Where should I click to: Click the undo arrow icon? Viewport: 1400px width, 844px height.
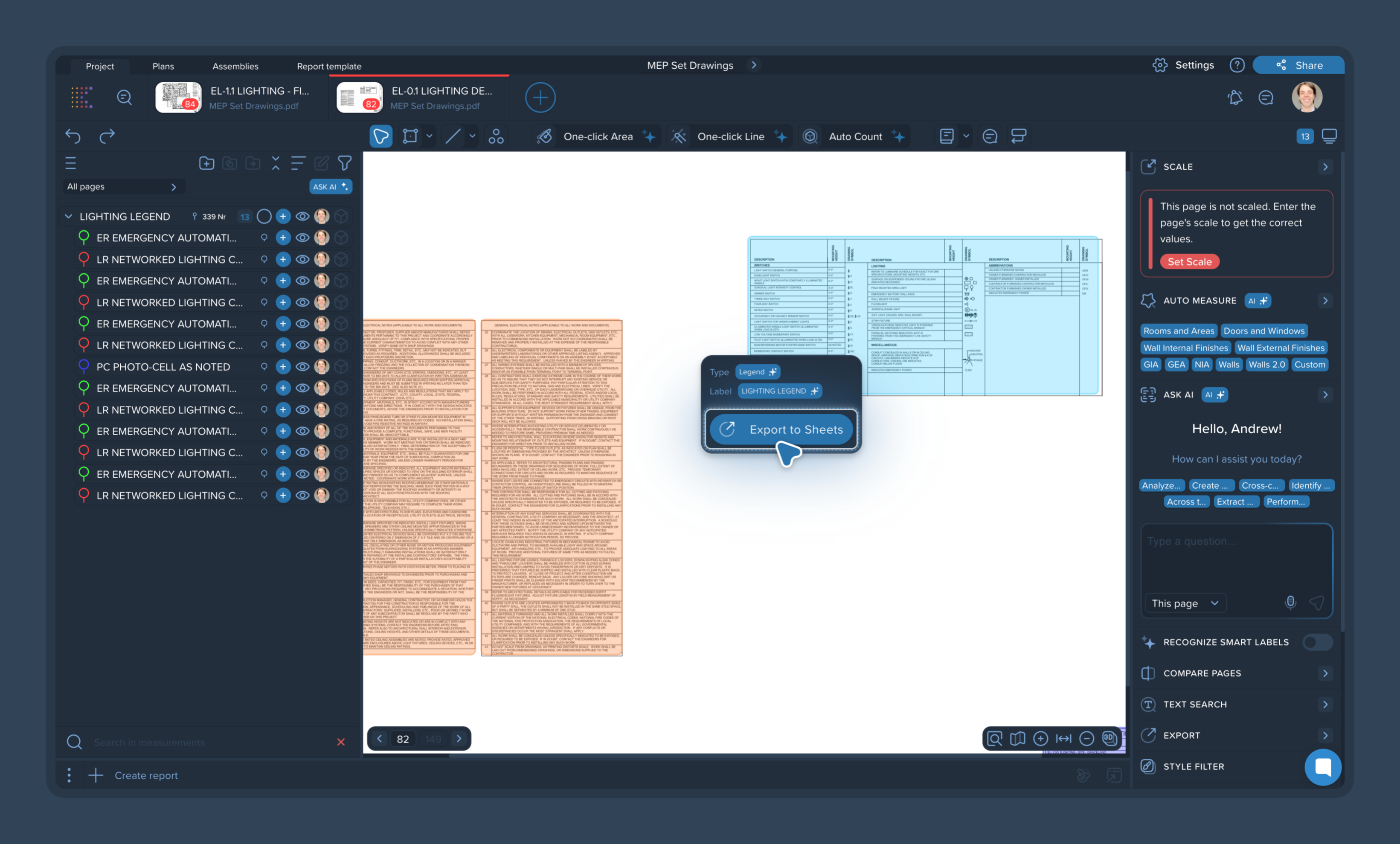coord(73,136)
